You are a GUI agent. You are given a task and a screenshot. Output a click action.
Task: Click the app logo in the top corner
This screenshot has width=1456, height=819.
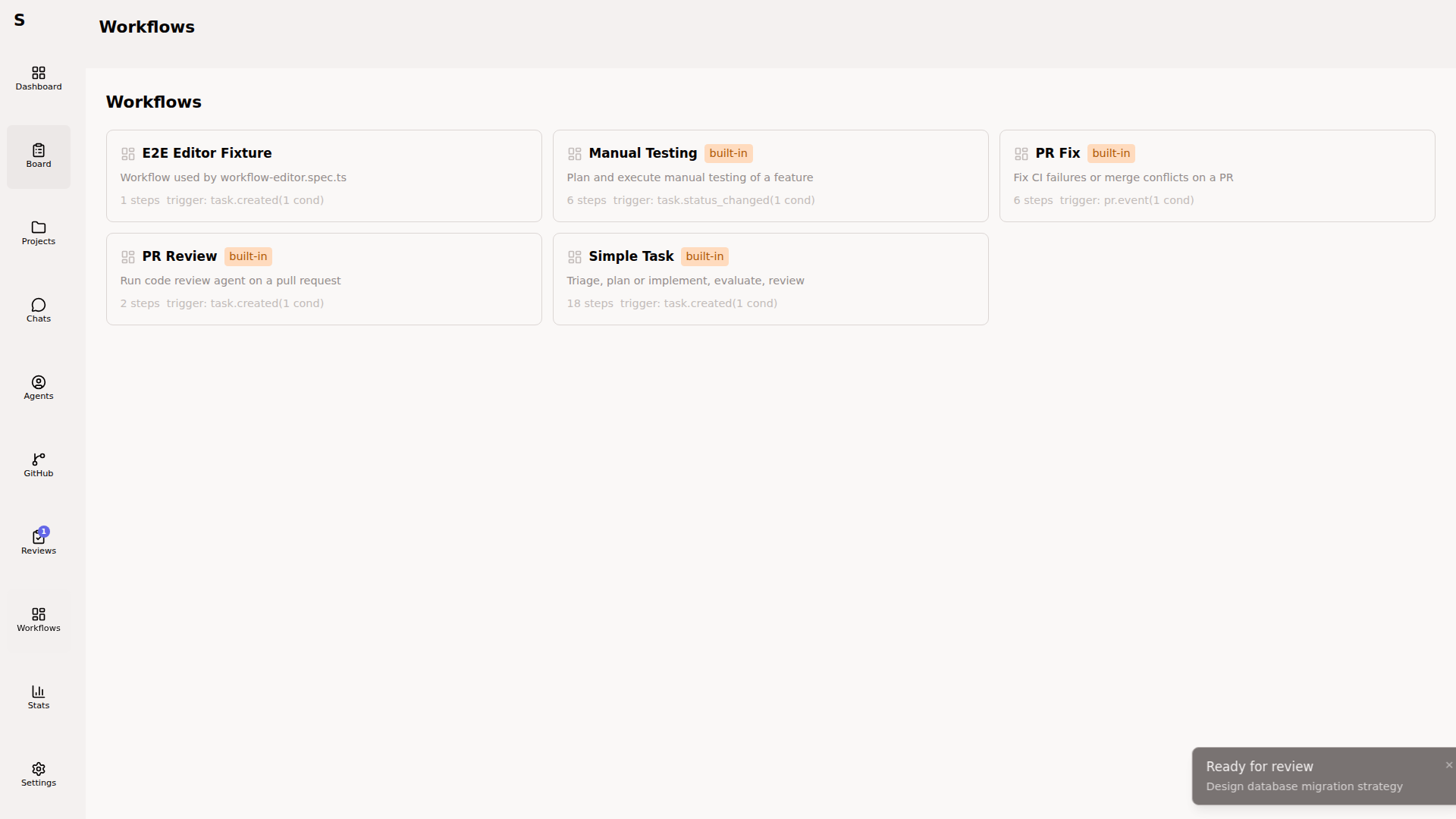pos(20,20)
